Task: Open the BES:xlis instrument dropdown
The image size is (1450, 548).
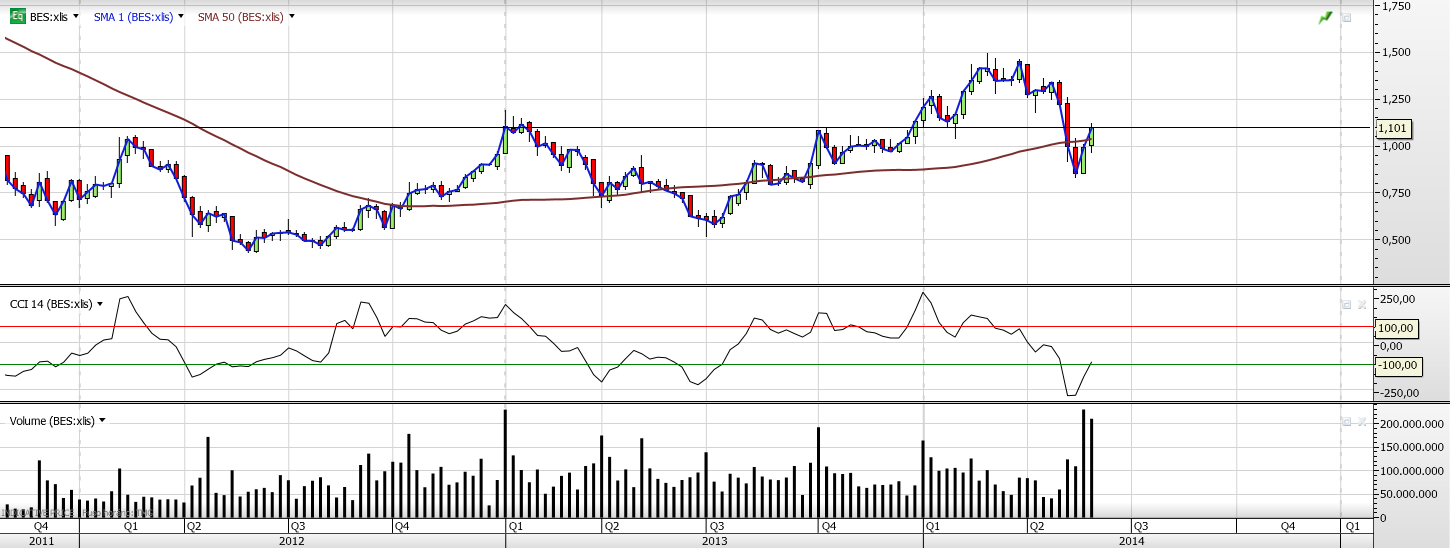Action: pyautogui.click(x=76, y=17)
